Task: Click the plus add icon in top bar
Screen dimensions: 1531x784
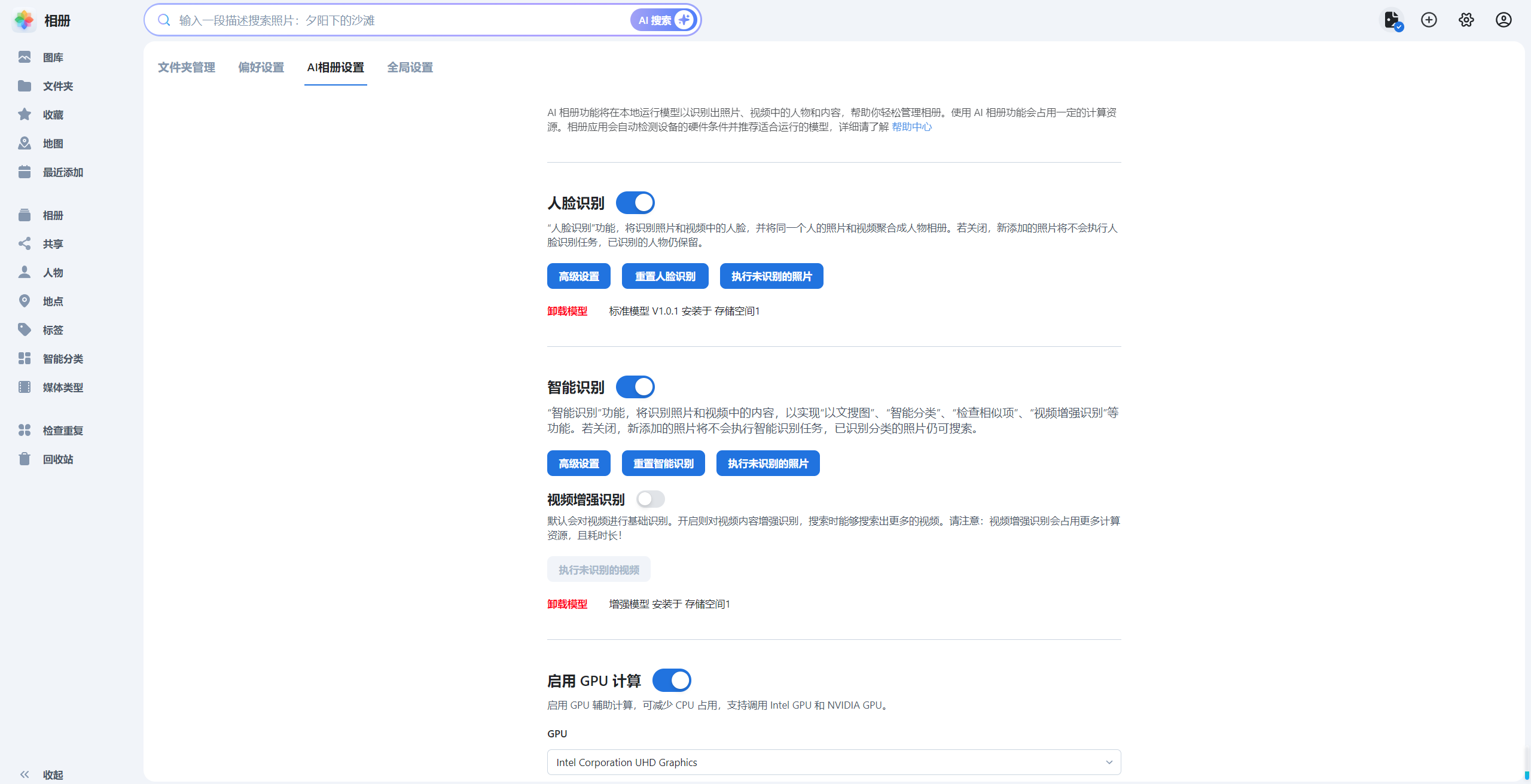Action: point(1429,20)
